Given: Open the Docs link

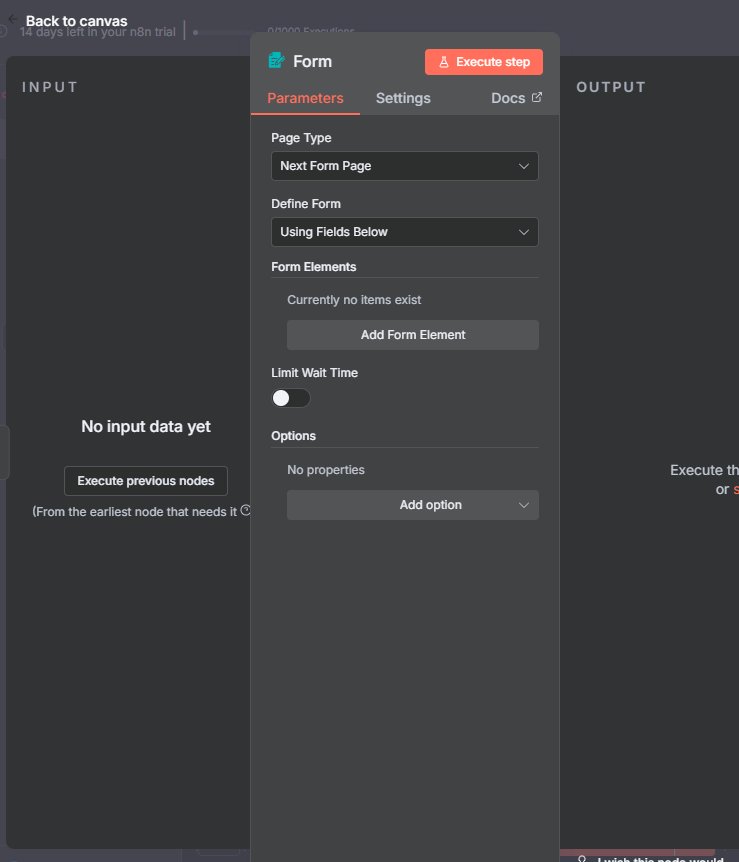Looking at the screenshot, I should click(508, 98).
